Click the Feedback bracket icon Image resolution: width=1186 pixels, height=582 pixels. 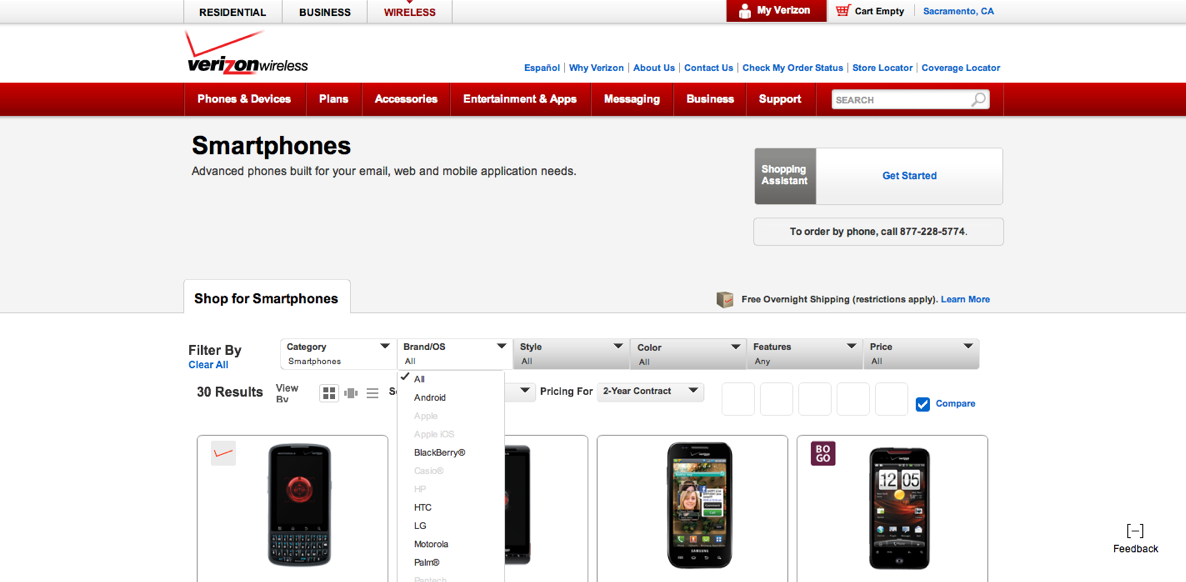tap(1135, 531)
